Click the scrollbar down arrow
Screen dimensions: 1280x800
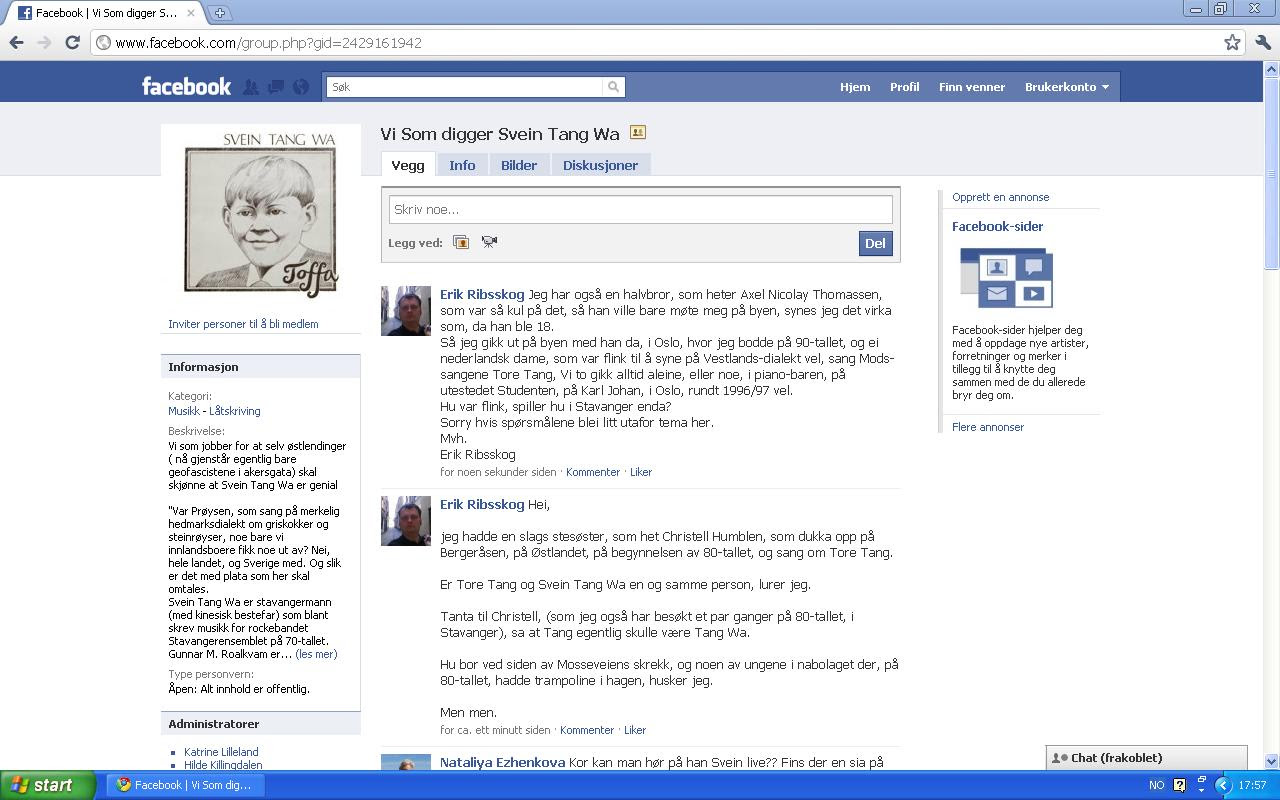(x=1272, y=762)
